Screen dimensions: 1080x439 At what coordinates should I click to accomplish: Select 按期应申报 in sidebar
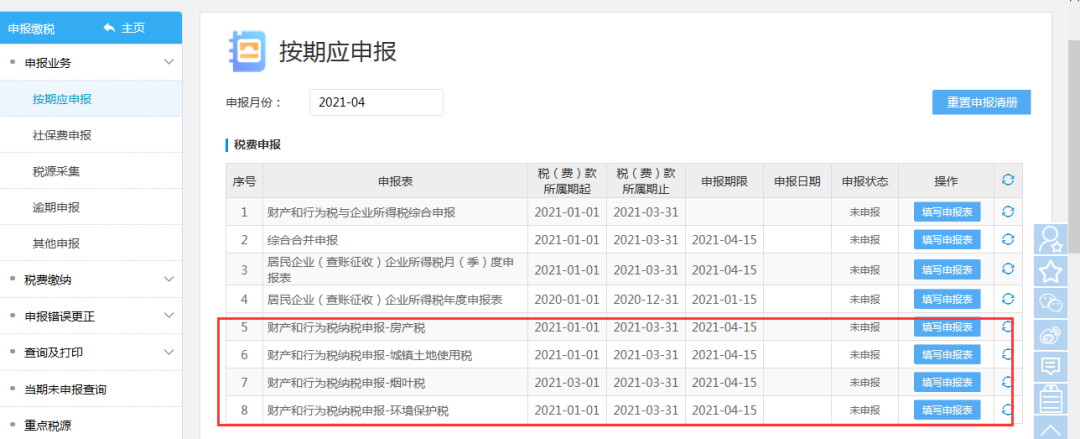pos(91,99)
